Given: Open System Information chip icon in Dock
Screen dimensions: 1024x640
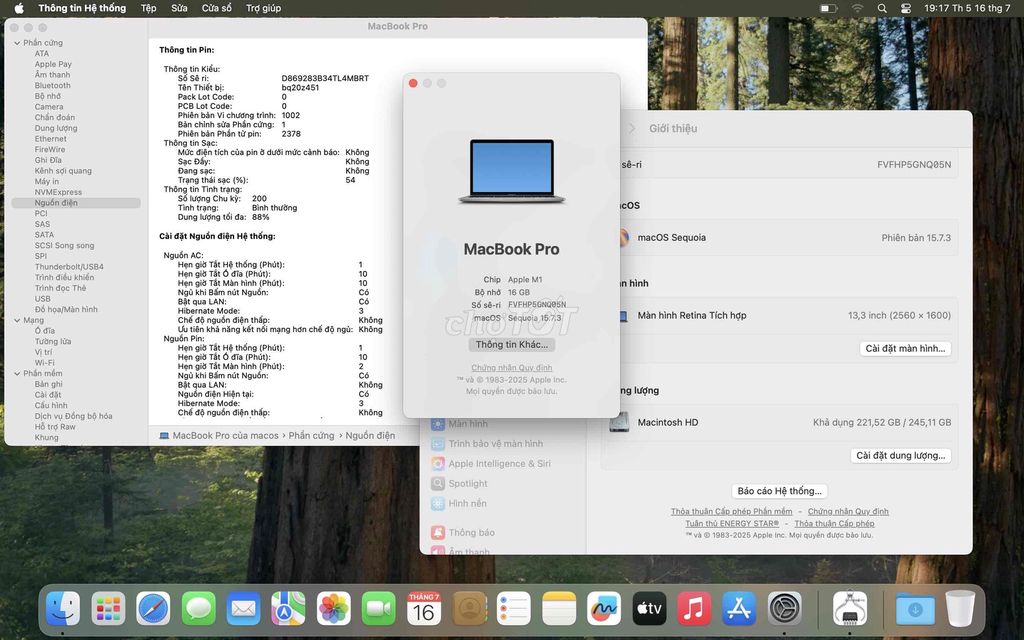Looking at the screenshot, I should (850, 608).
